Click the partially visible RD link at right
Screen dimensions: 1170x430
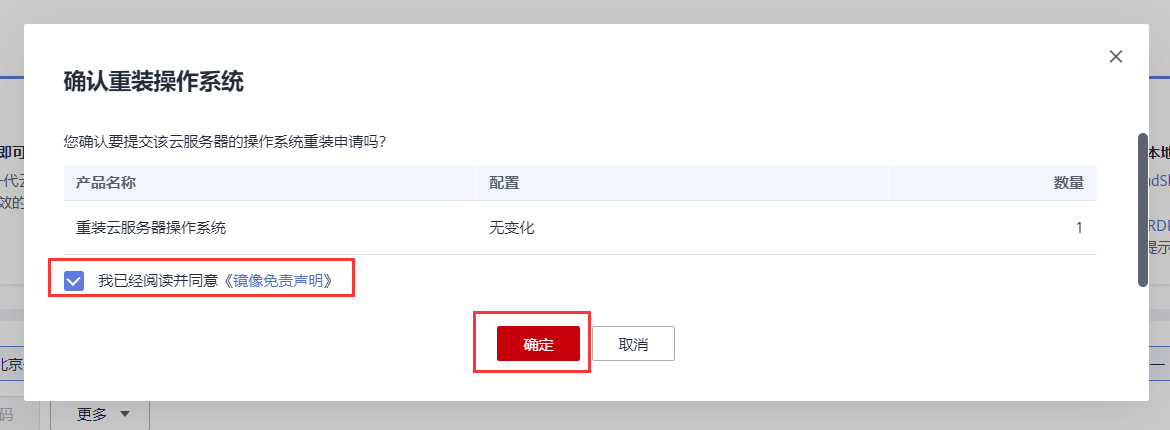[x=1158, y=226]
